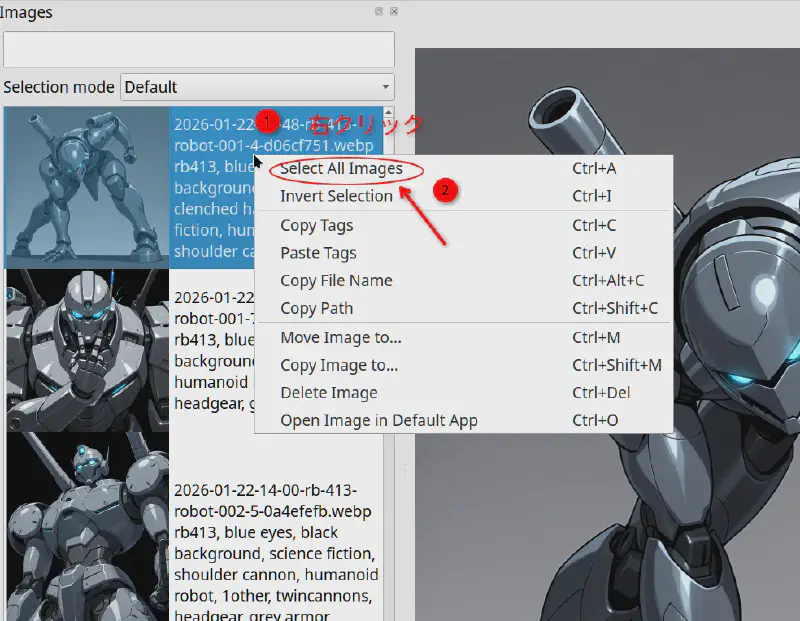Image resolution: width=800 pixels, height=621 pixels.
Task: Click Invert Selection menu entry
Action: pos(336,196)
